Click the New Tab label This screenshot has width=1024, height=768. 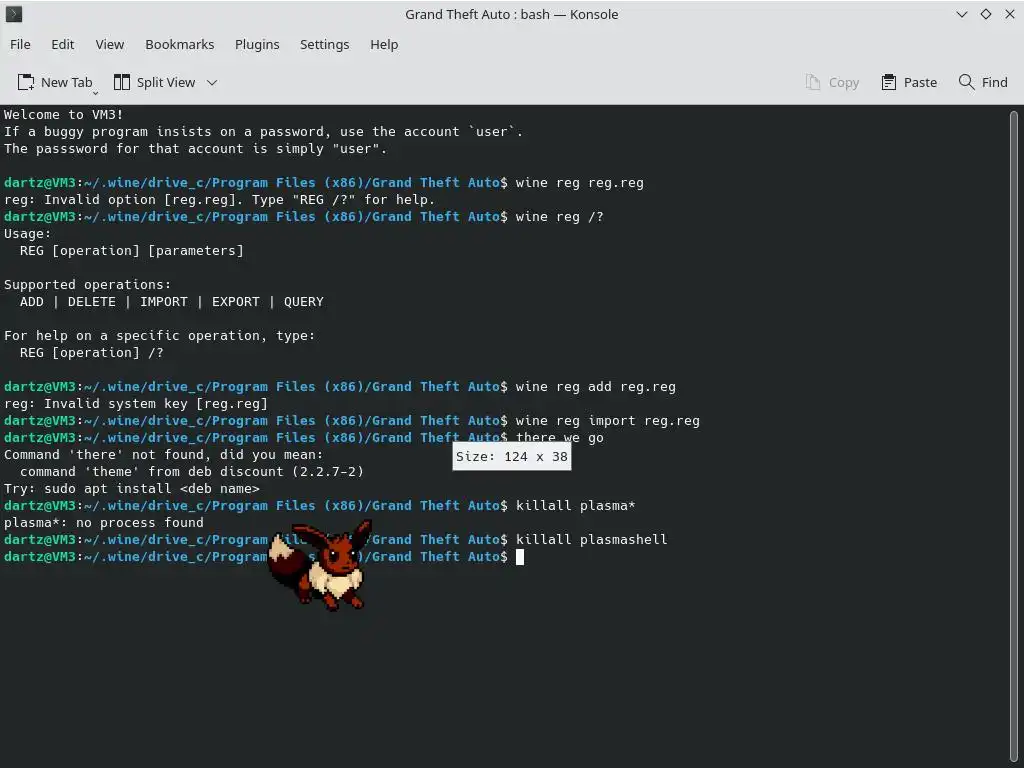[x=67, y=82]
